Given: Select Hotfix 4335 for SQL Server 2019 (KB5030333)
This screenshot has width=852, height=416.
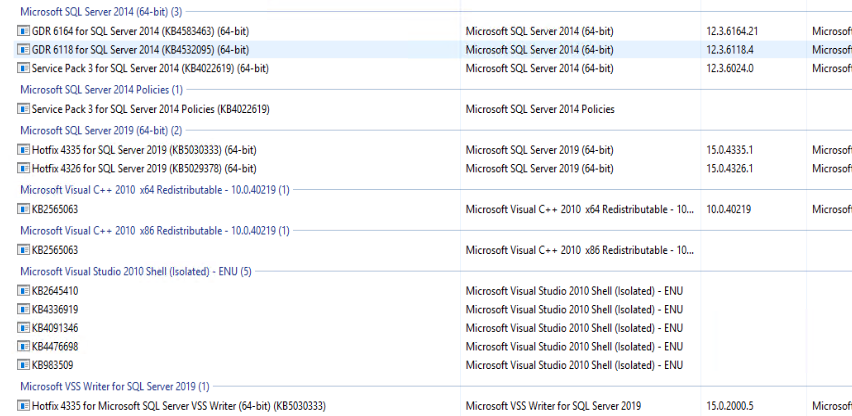Looking at the screenshot, I should pyautogui.click(x=144, y=150).
